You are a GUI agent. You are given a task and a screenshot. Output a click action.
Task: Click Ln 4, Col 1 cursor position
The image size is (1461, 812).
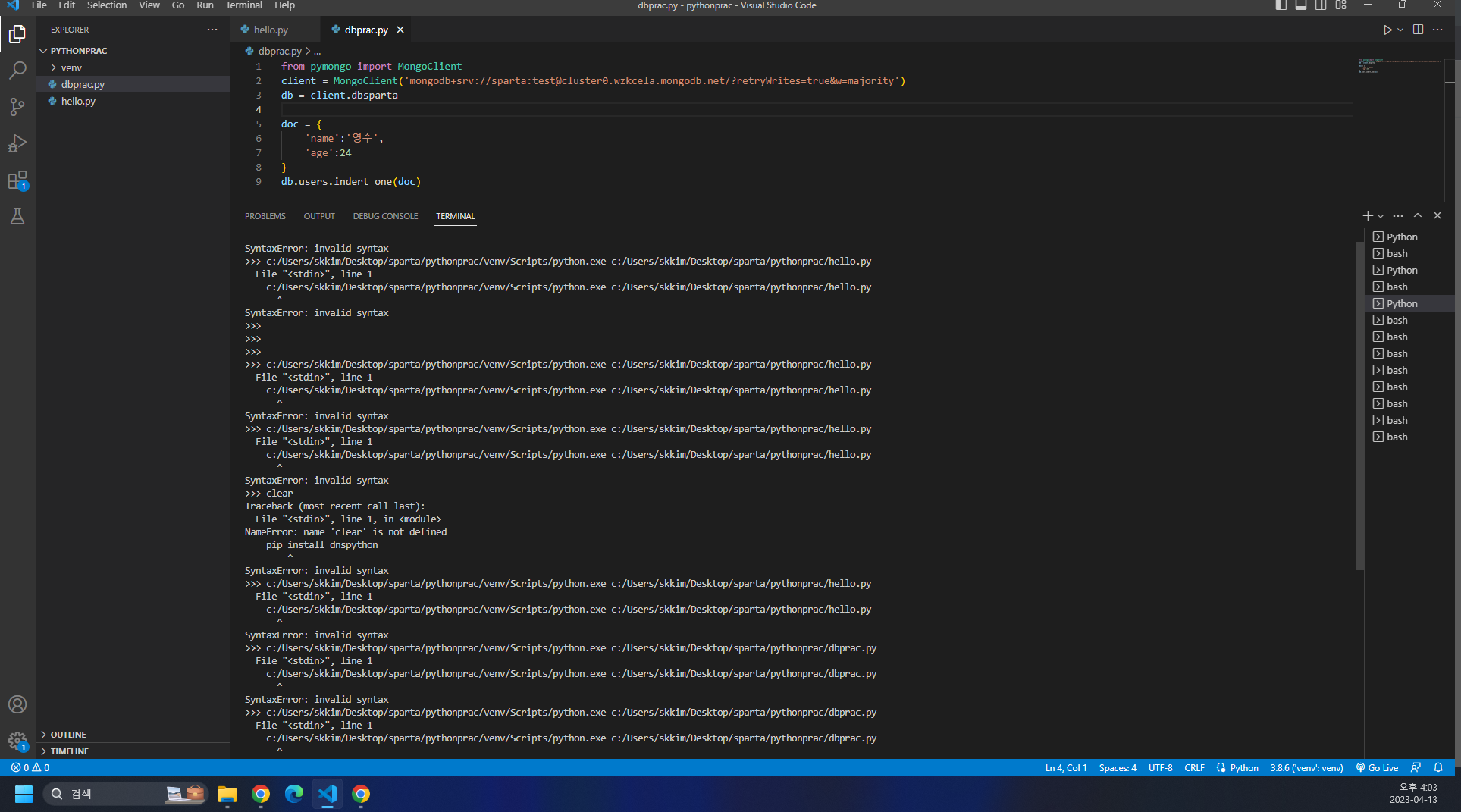(x=1066, y=767)
